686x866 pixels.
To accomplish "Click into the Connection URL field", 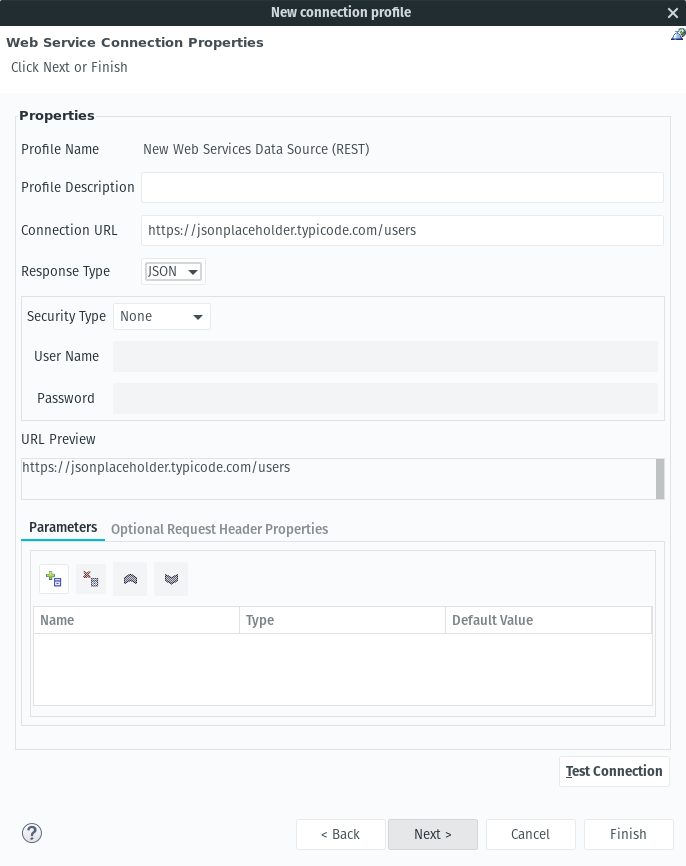I will point(402,230).
